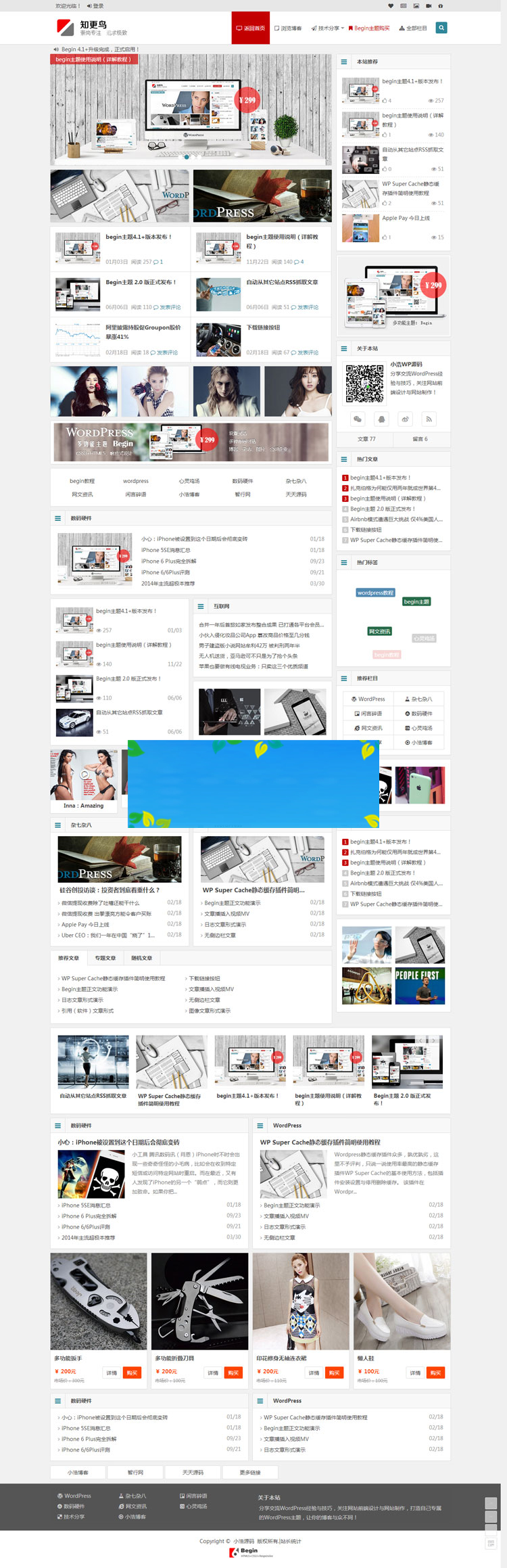Click hamburger icon beside 本站推荐 heading

coord(344,62)
